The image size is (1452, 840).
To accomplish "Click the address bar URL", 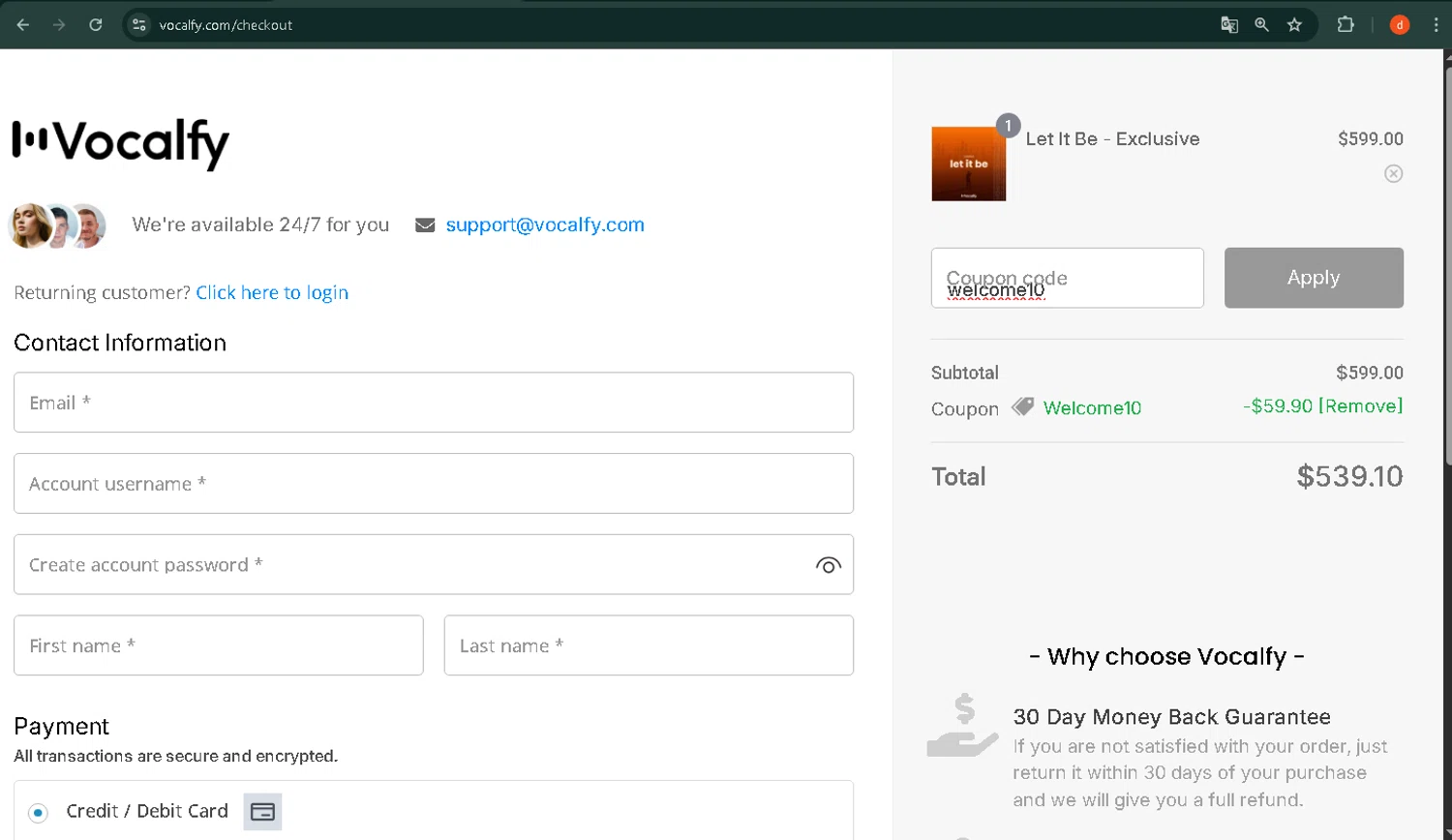I will tap(226, 25).
